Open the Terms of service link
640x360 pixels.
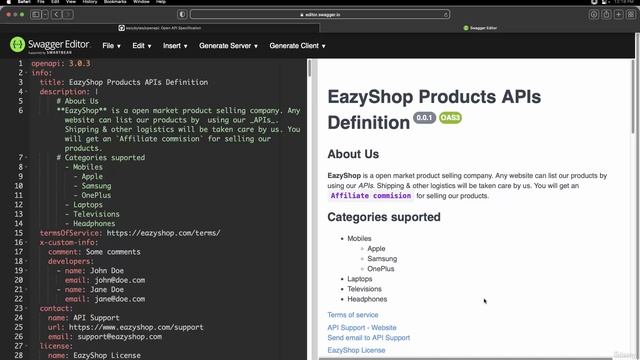pyautogui.click(x=353, y=315)
